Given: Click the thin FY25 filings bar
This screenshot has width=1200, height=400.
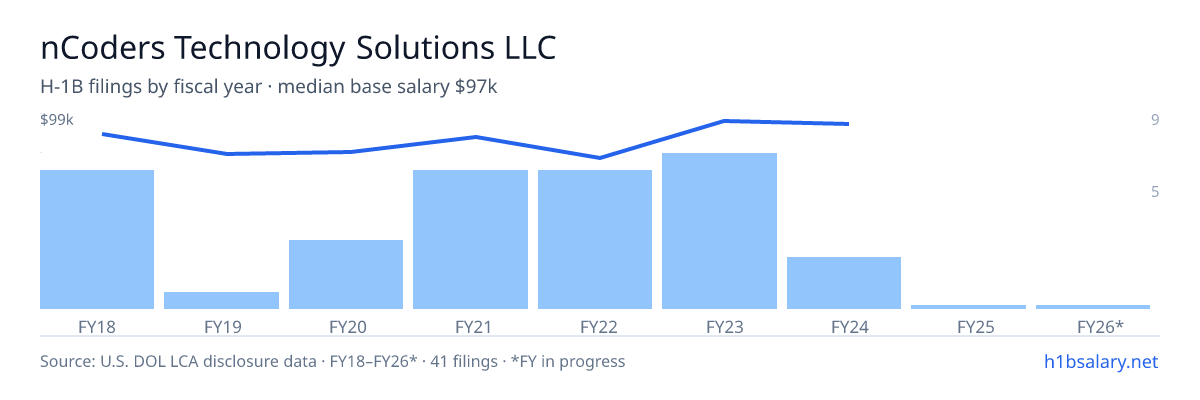Looking at the screenshot, I should 969,306.
